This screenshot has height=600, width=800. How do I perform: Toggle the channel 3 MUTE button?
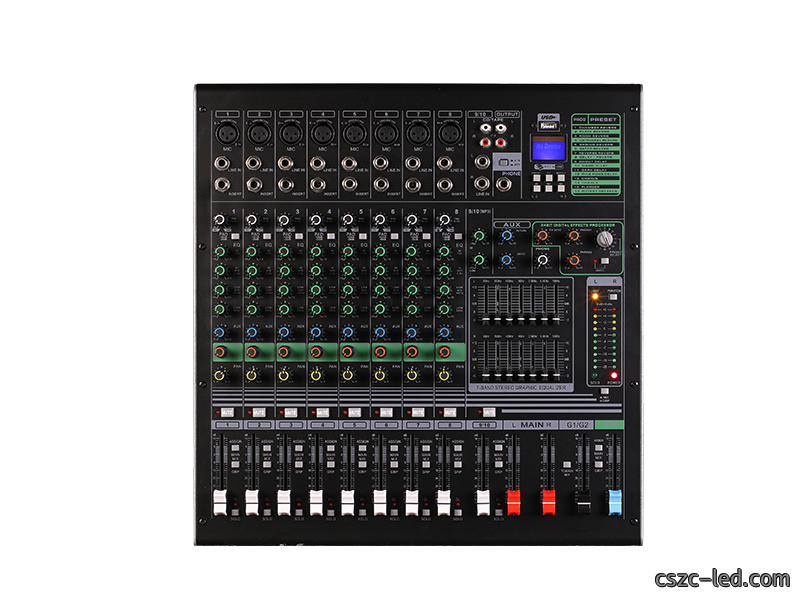[x=291, y=412]
